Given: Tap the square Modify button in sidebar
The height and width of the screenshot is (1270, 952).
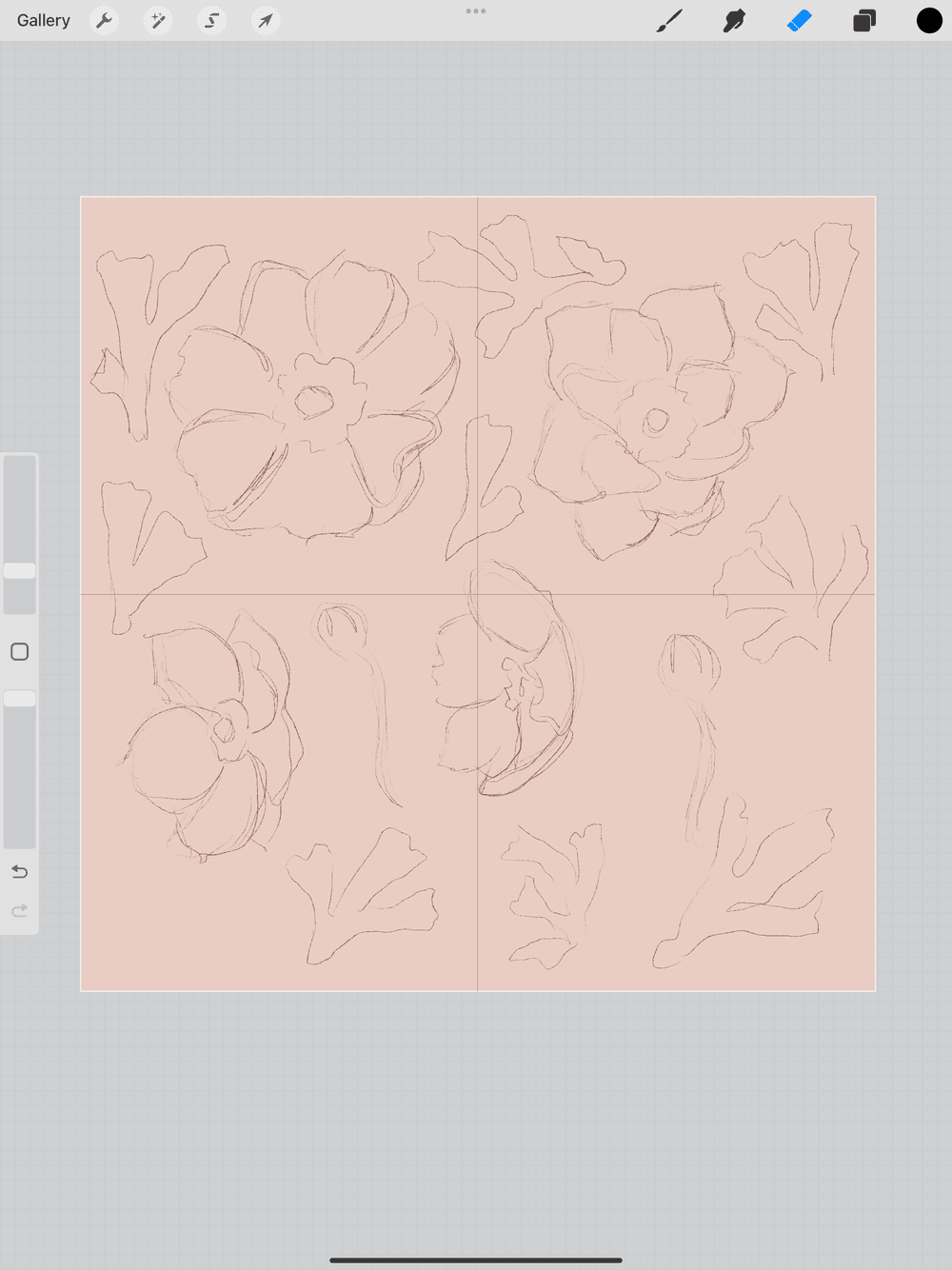Looking at the screenshot, I should (x=20, y=652).
